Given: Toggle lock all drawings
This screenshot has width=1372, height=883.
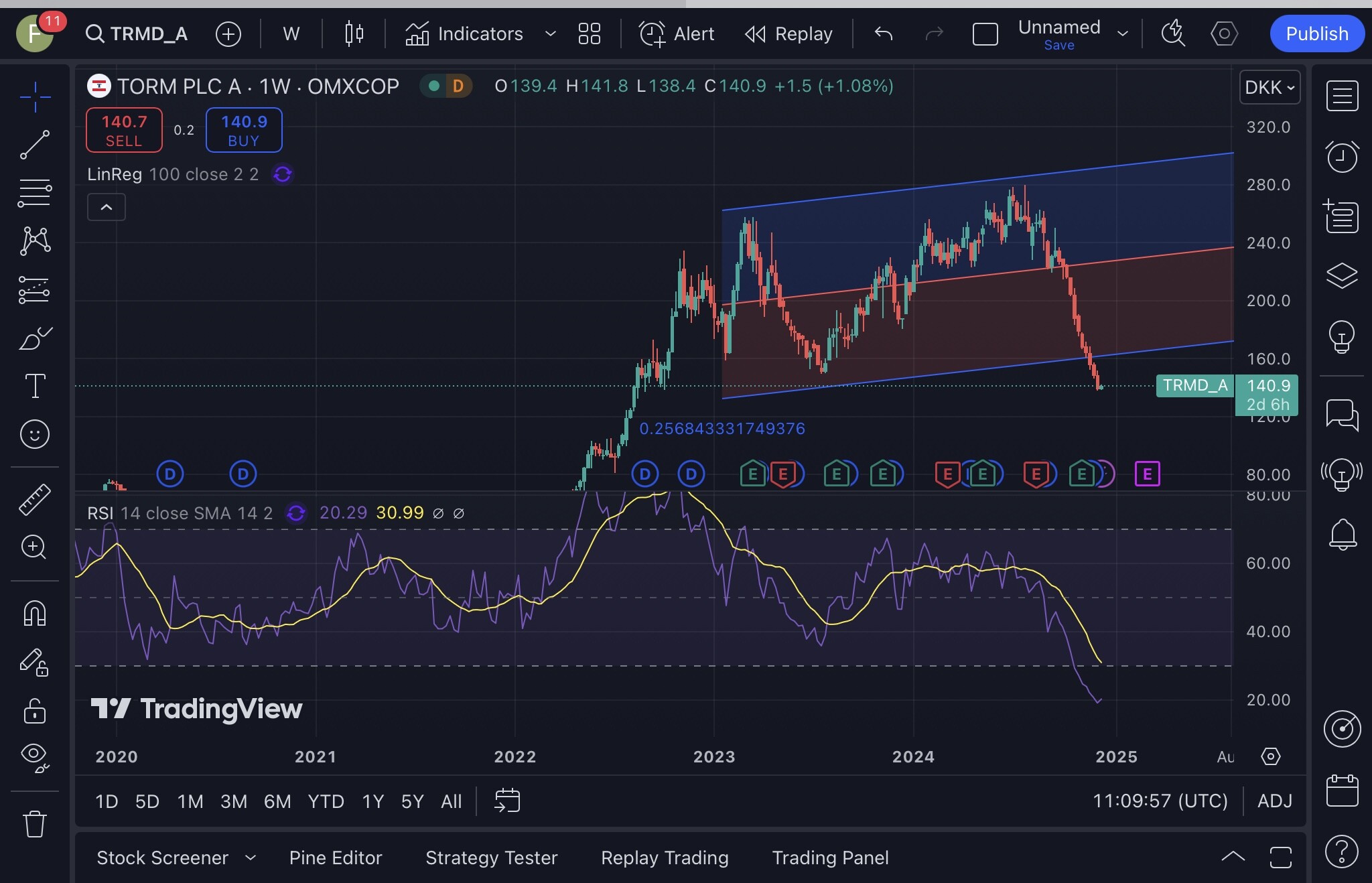Looking at the screenshot, I should [x=35, y=711].
